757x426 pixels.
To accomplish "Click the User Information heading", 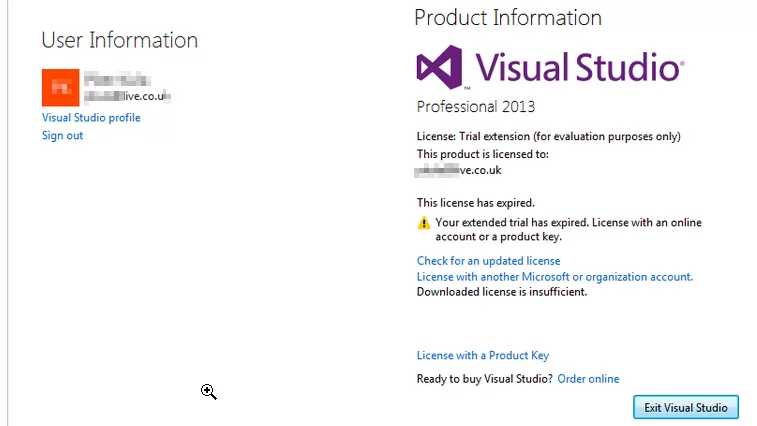I will coord(119,40).
